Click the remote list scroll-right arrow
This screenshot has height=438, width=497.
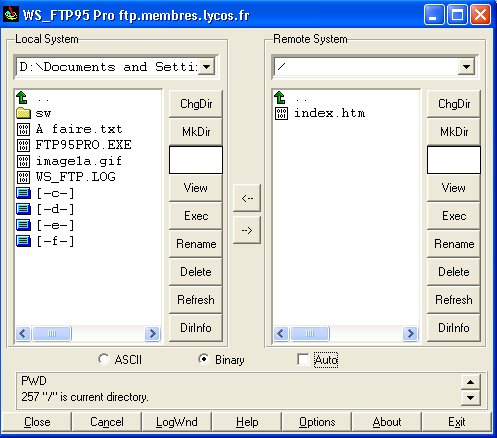[410, 333]
